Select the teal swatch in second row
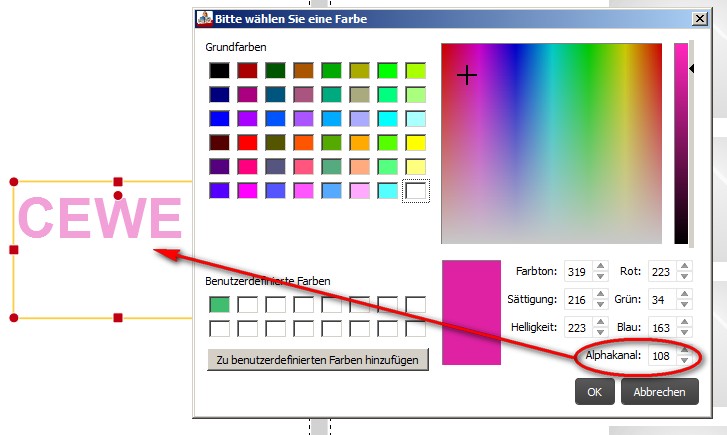 pos(331,94)
